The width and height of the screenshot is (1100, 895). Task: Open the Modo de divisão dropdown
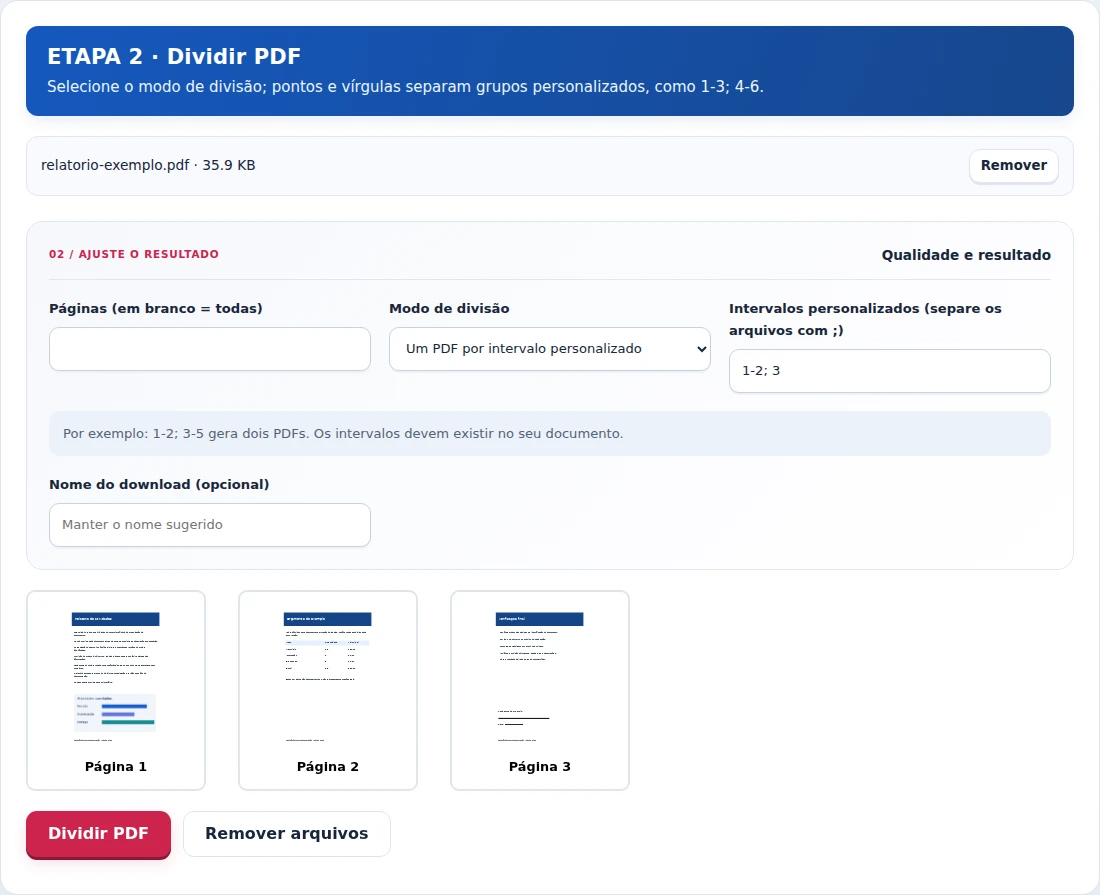coord(549,349)
